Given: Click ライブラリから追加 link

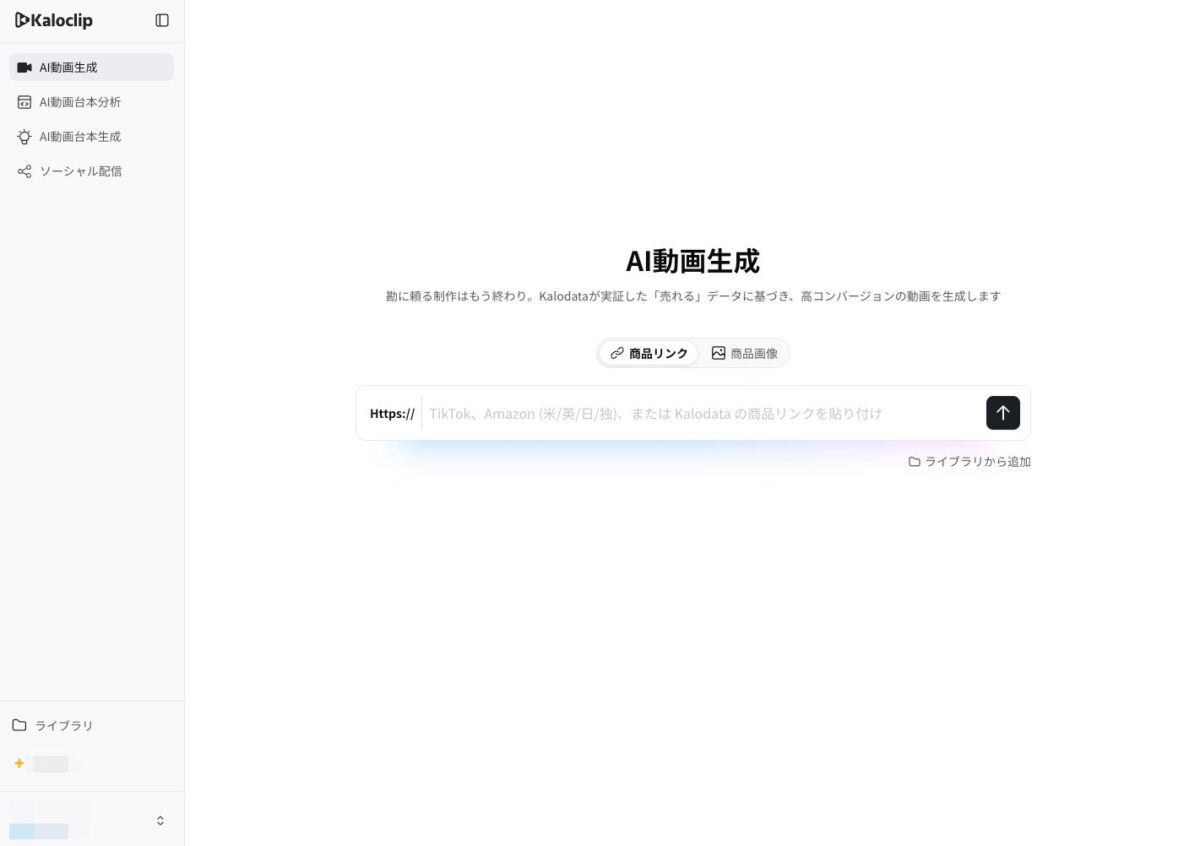Looking at the screenshot, I should 969,462.
